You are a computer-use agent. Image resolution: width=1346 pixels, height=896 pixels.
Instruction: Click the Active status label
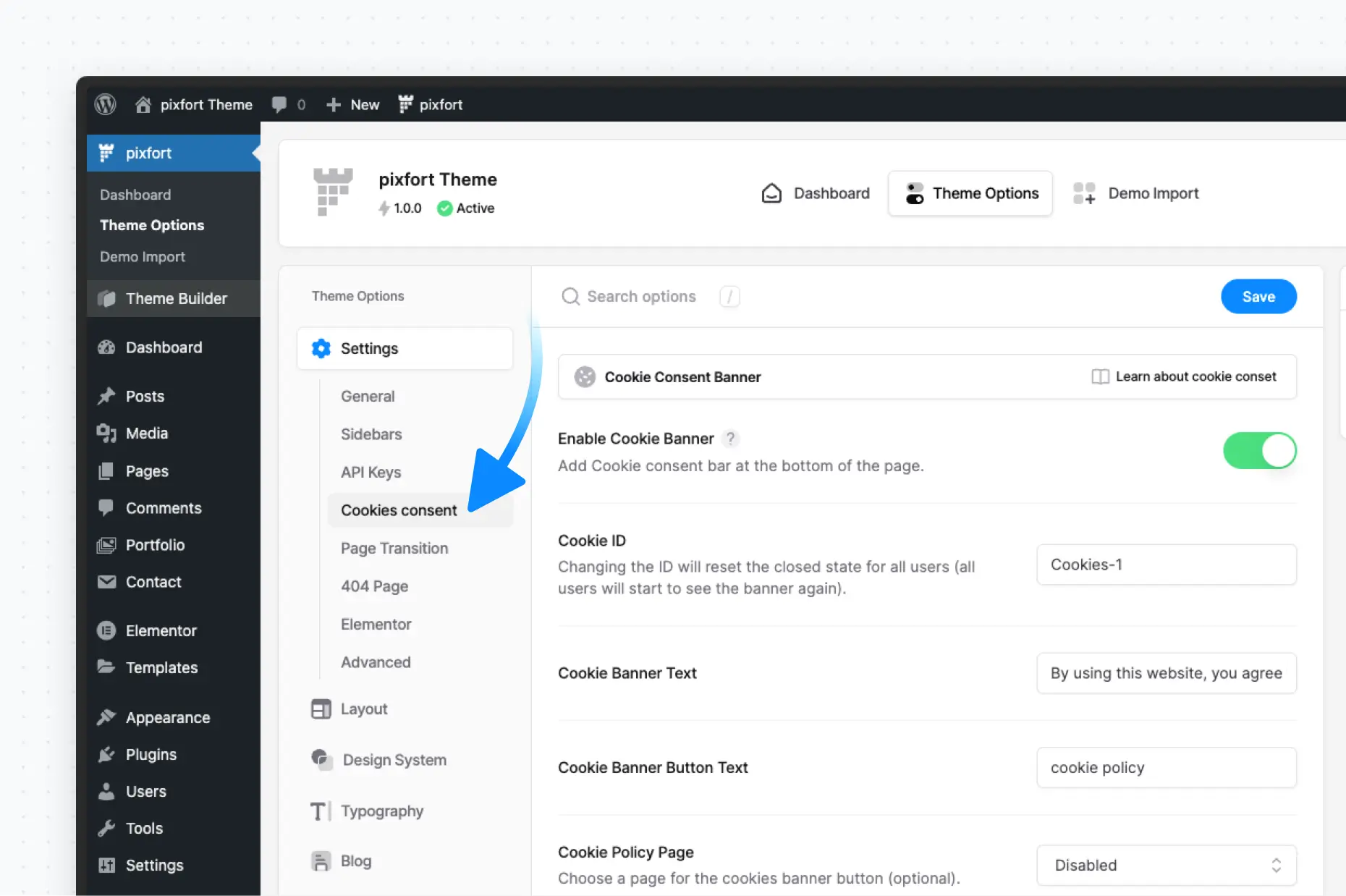pos(475,208)
